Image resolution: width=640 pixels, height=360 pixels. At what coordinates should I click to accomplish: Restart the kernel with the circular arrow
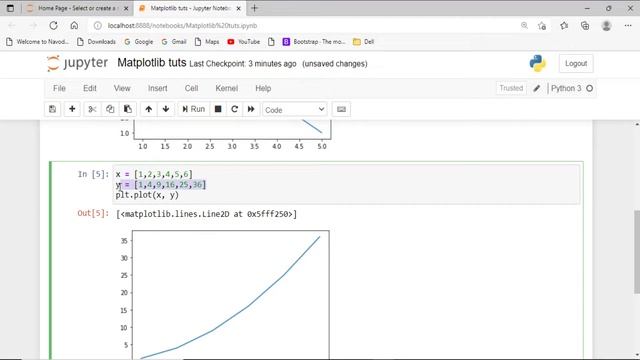coord(234,109)
